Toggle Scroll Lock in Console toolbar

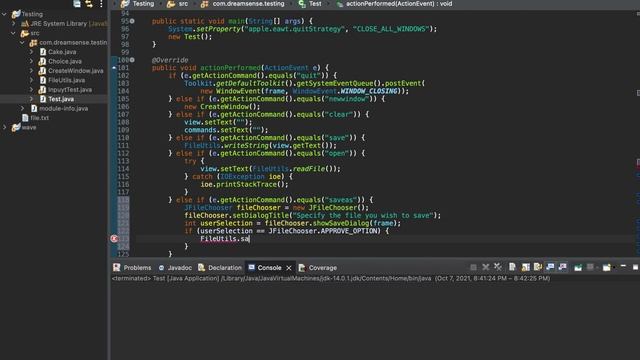(x=525, y=267)
